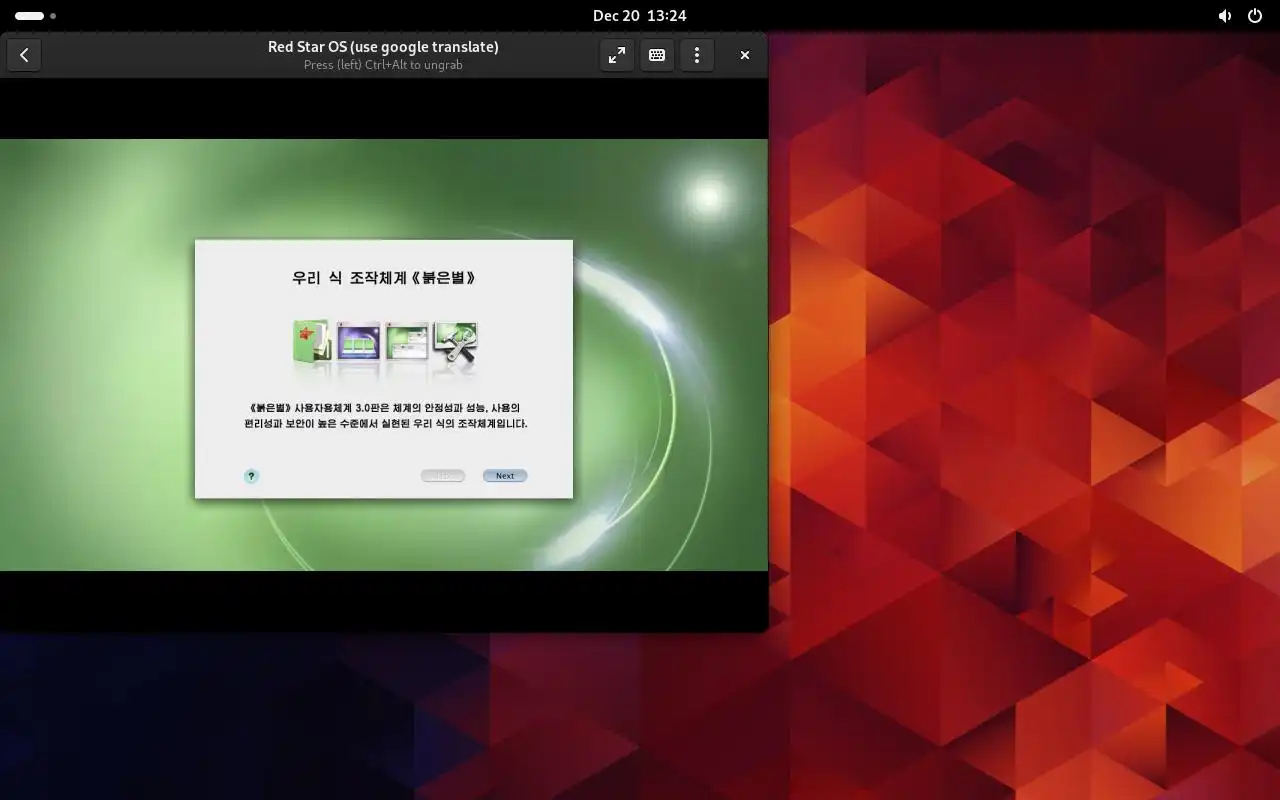
Task: Click the monitor with tools icon
Action: pos(455,342)
